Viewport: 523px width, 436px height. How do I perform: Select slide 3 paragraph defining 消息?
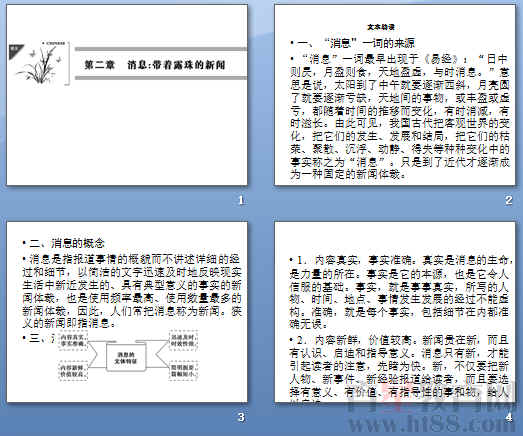click(132, 292)
